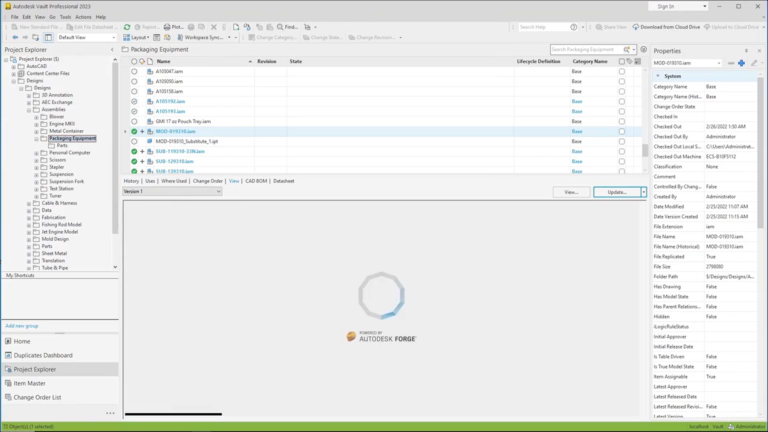Image resolution: width=768 pixels, height=432 pixels.
Task: Click the pencil edit icon in Properties panel
Action: click(754, 63)
